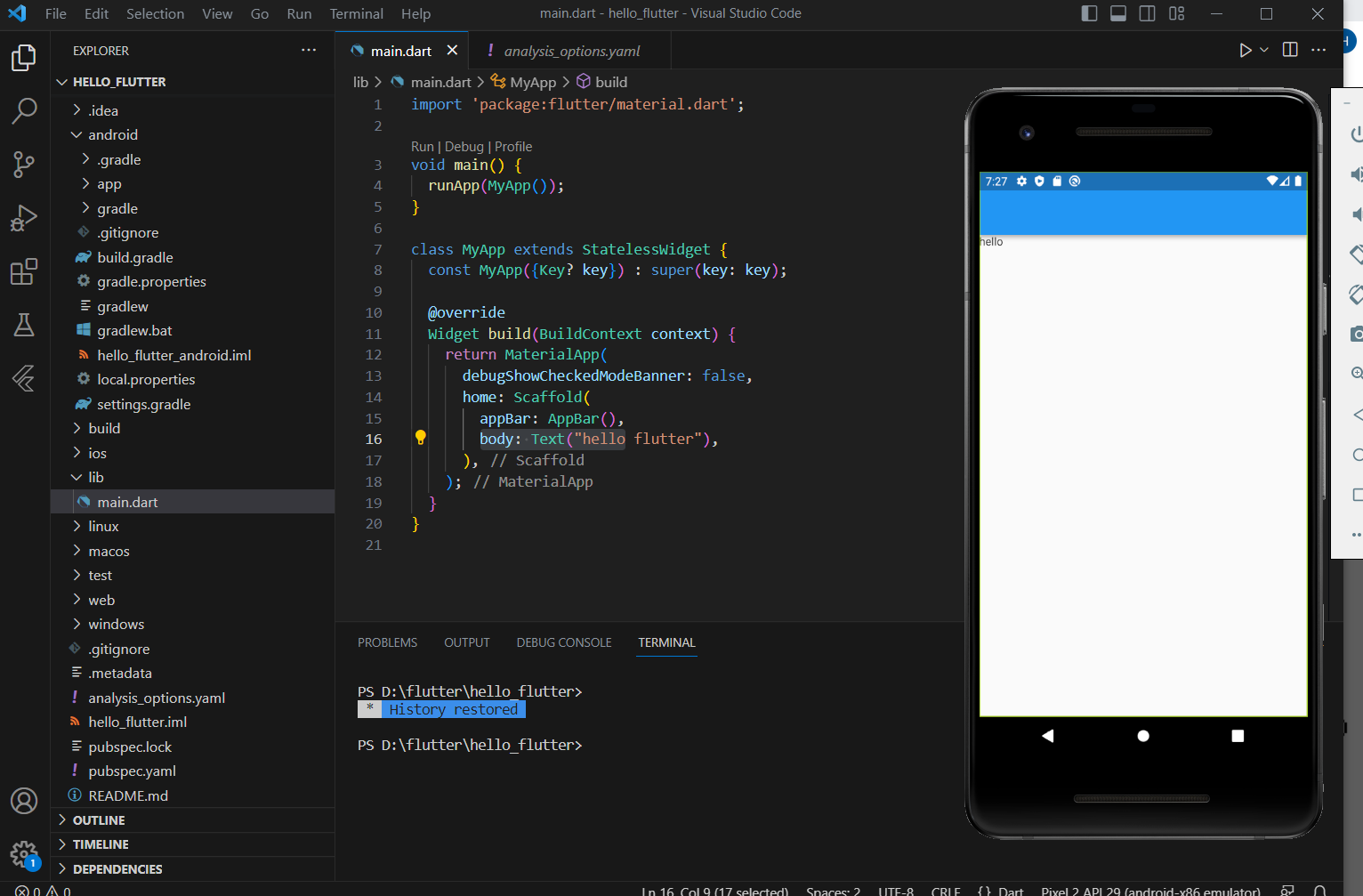Viewport: 1363px width, 896px height.
Task: Close the main.dart editor tab
Action: [452, 51]
